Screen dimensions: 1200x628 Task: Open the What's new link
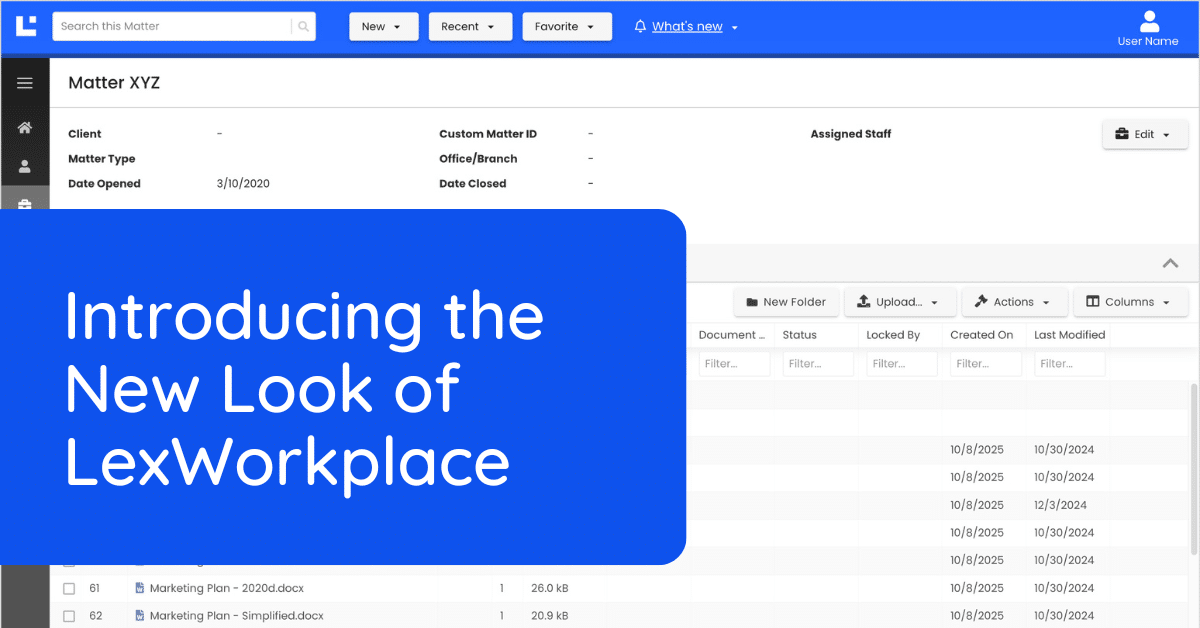point(687,27)
